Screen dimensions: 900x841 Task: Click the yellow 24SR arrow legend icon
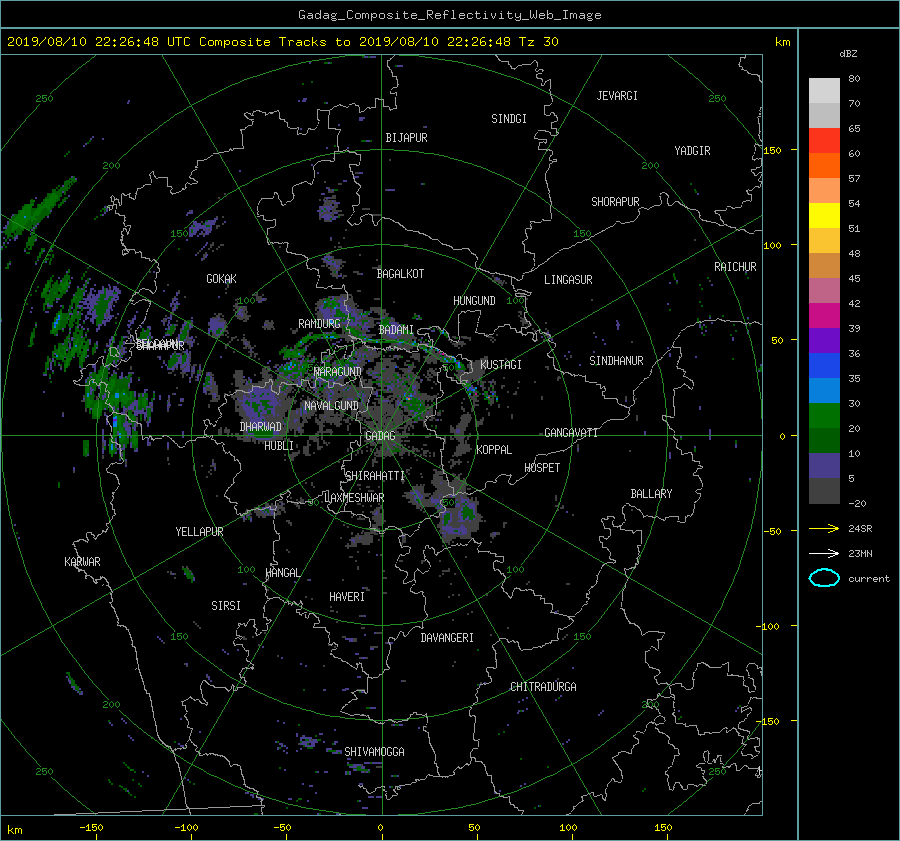pos(824,528)
